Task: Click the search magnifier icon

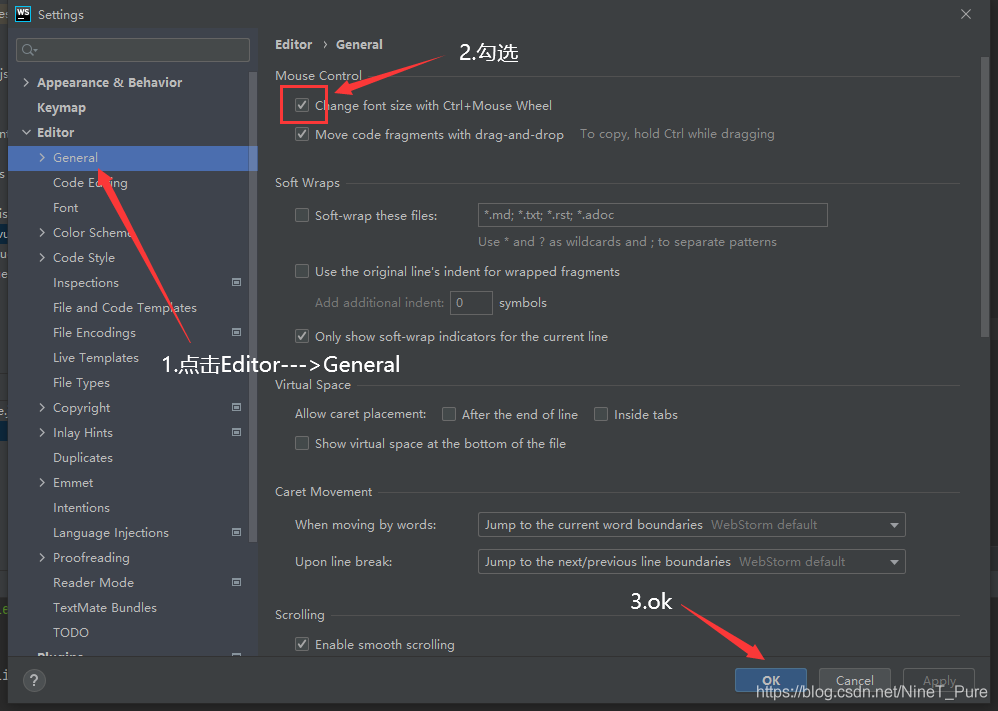Action: tap(29, 50)
